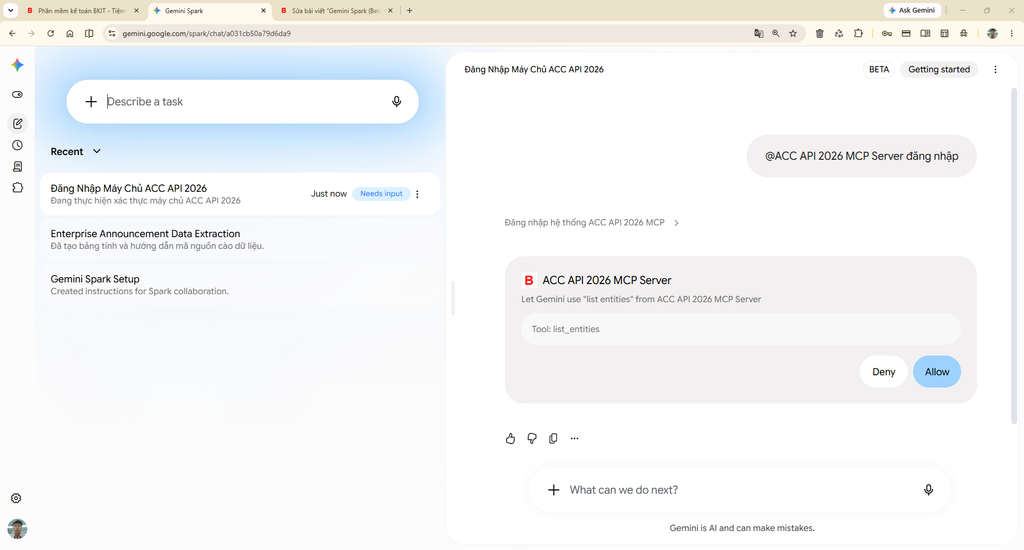Open the settings gear in sidebar

(x=16, y=498)
